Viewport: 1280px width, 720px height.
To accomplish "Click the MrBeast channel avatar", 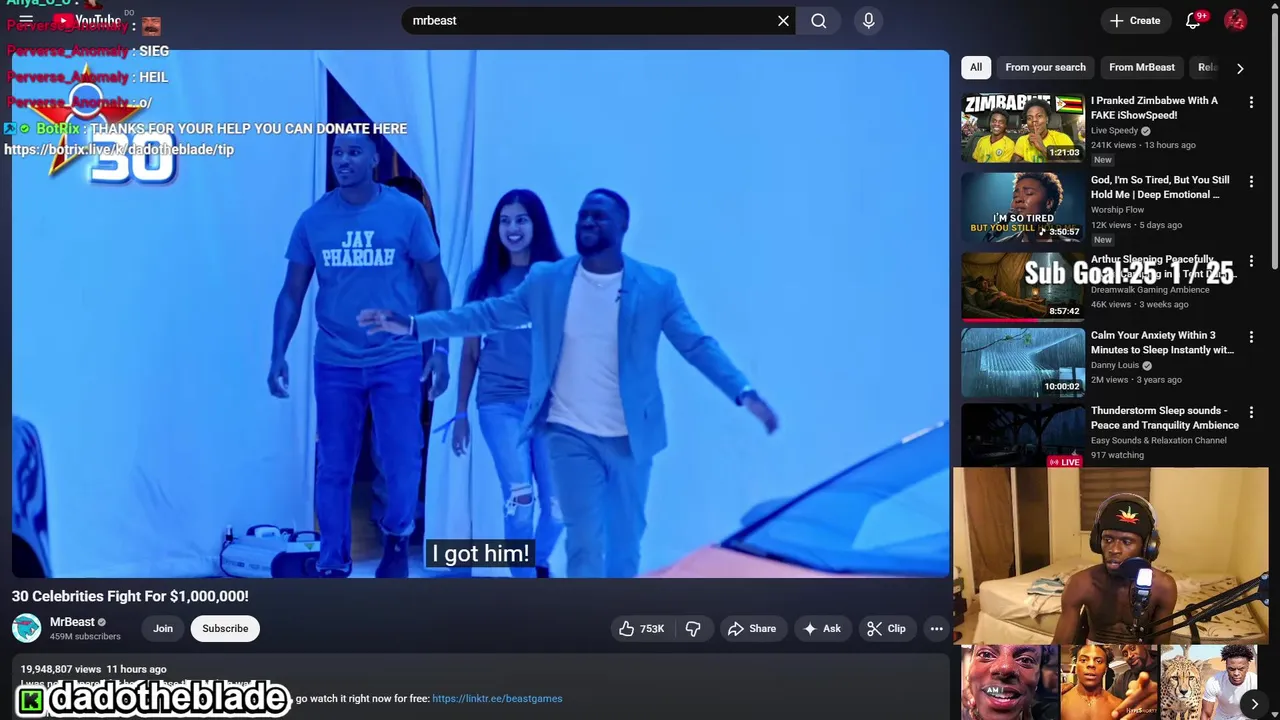I will click(27, 628).
